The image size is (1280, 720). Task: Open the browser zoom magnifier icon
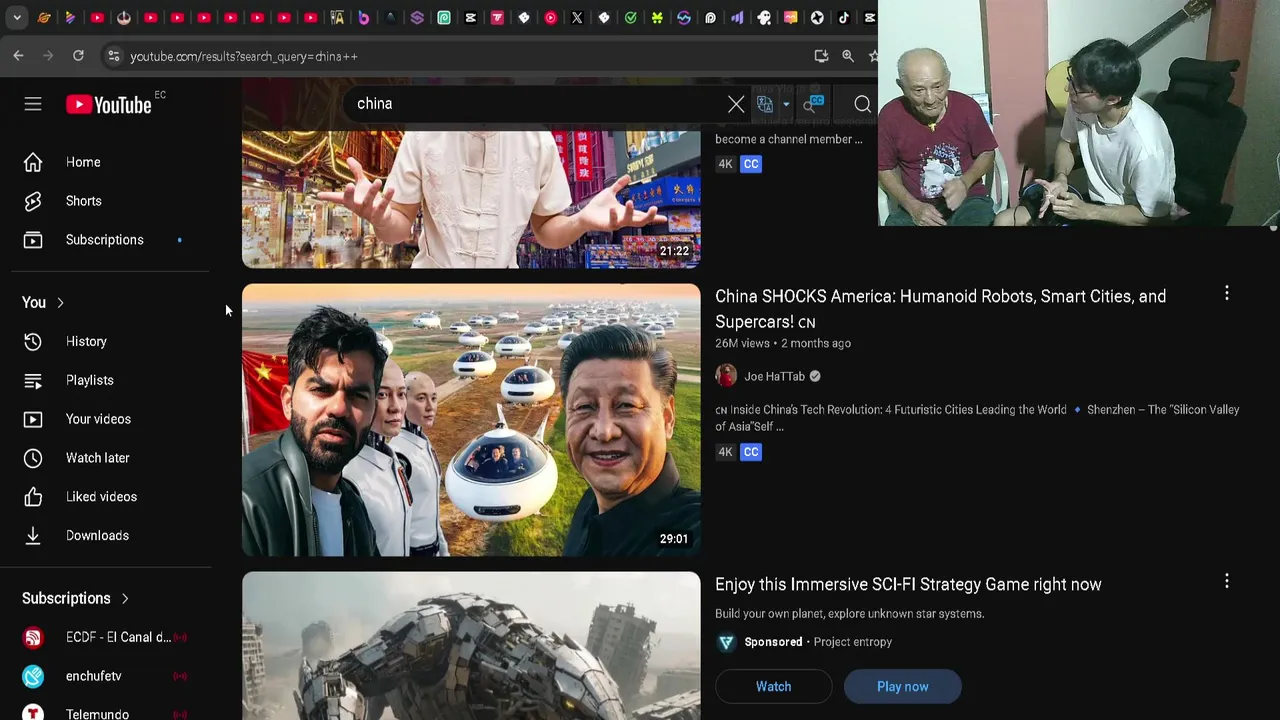[848, 56]
